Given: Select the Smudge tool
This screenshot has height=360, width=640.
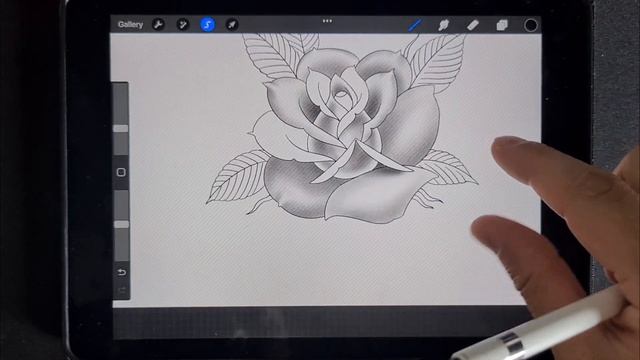Looking at the screenshot, I should [444, 25].
